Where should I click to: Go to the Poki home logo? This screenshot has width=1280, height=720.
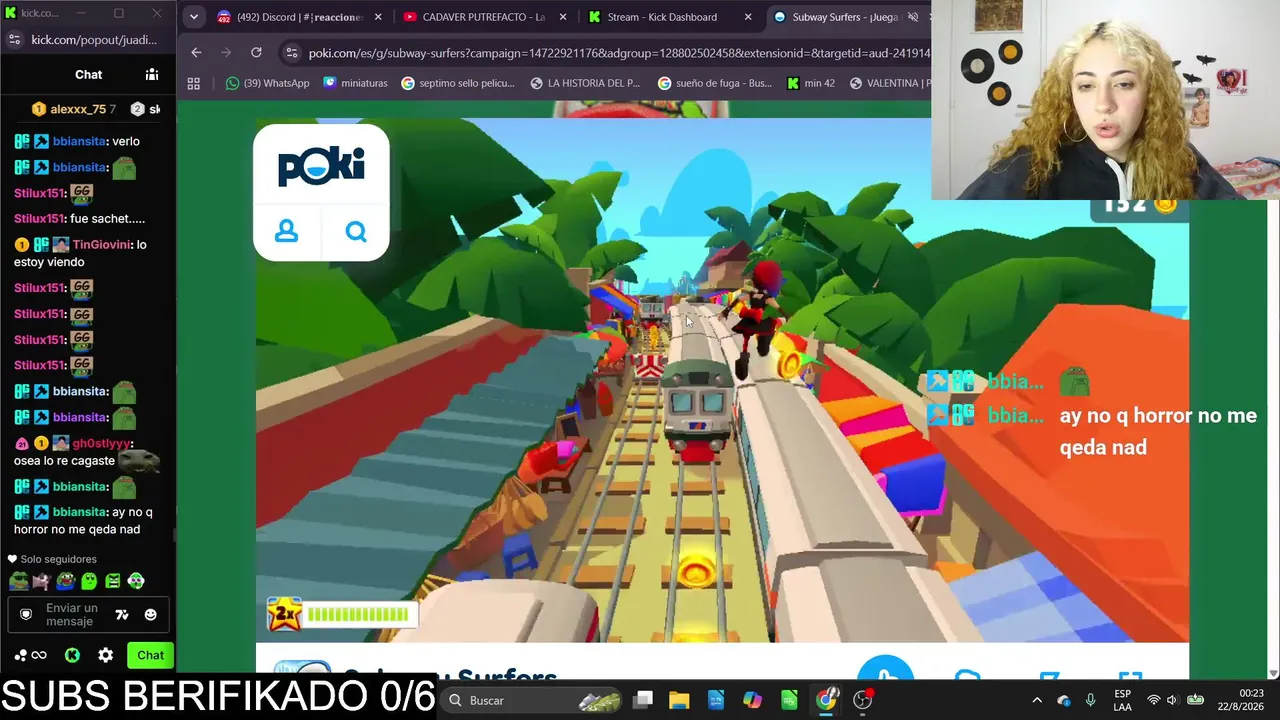click(x=321, y=166)
